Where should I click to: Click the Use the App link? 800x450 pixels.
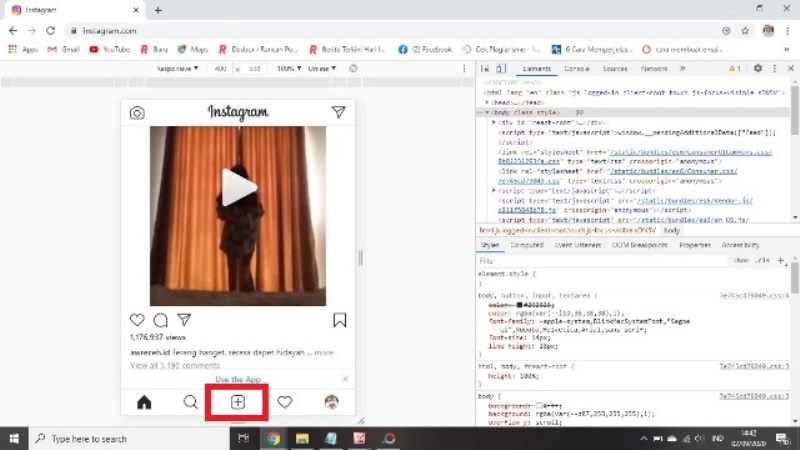coord(238,379)
